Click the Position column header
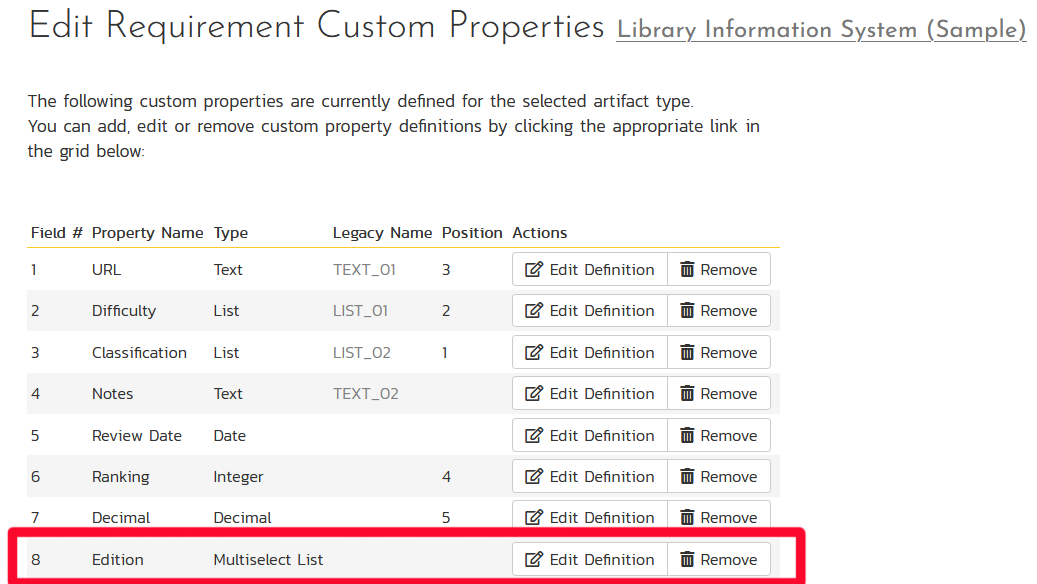This screenshot has width=1037, height=584. (x=472, y=233)
